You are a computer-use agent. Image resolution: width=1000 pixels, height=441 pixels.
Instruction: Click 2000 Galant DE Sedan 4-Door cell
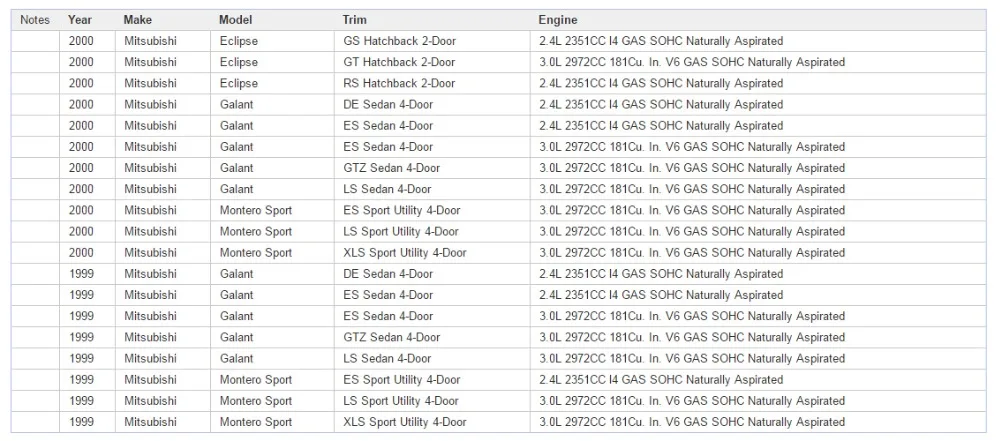tap(432, 104)
